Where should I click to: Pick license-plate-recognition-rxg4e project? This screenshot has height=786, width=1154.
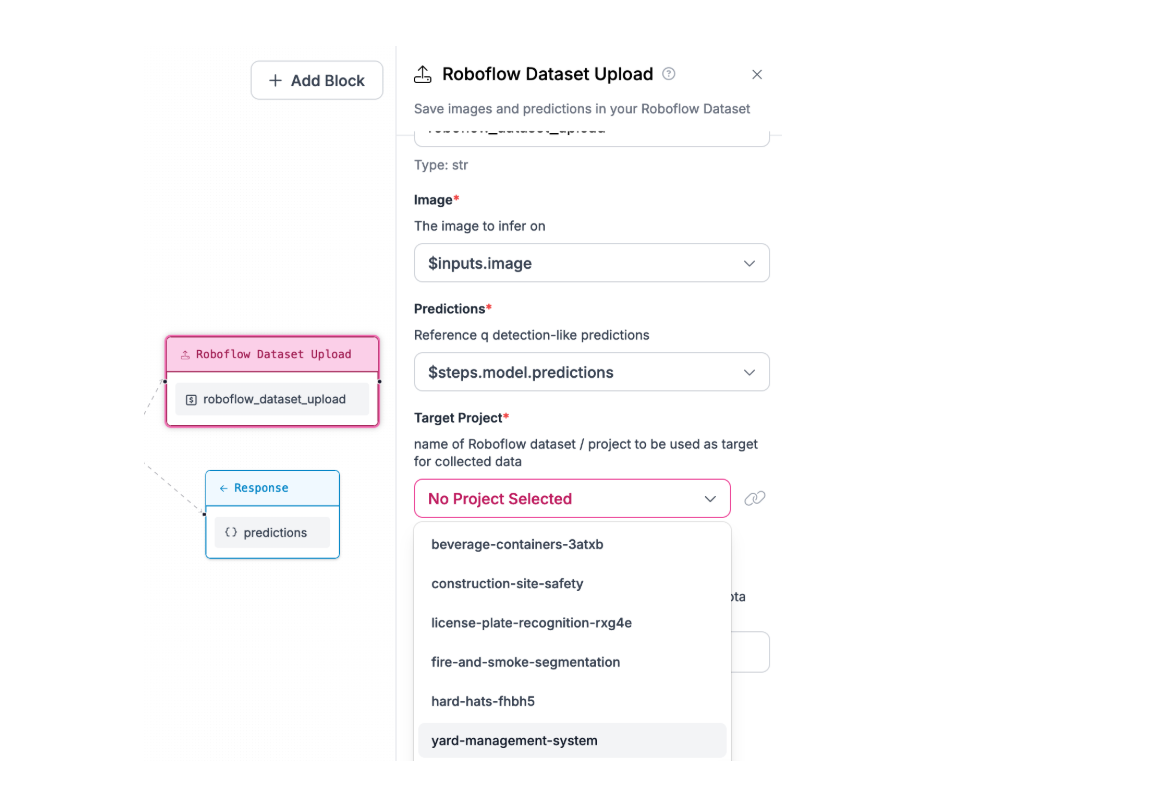coord(531,623)
